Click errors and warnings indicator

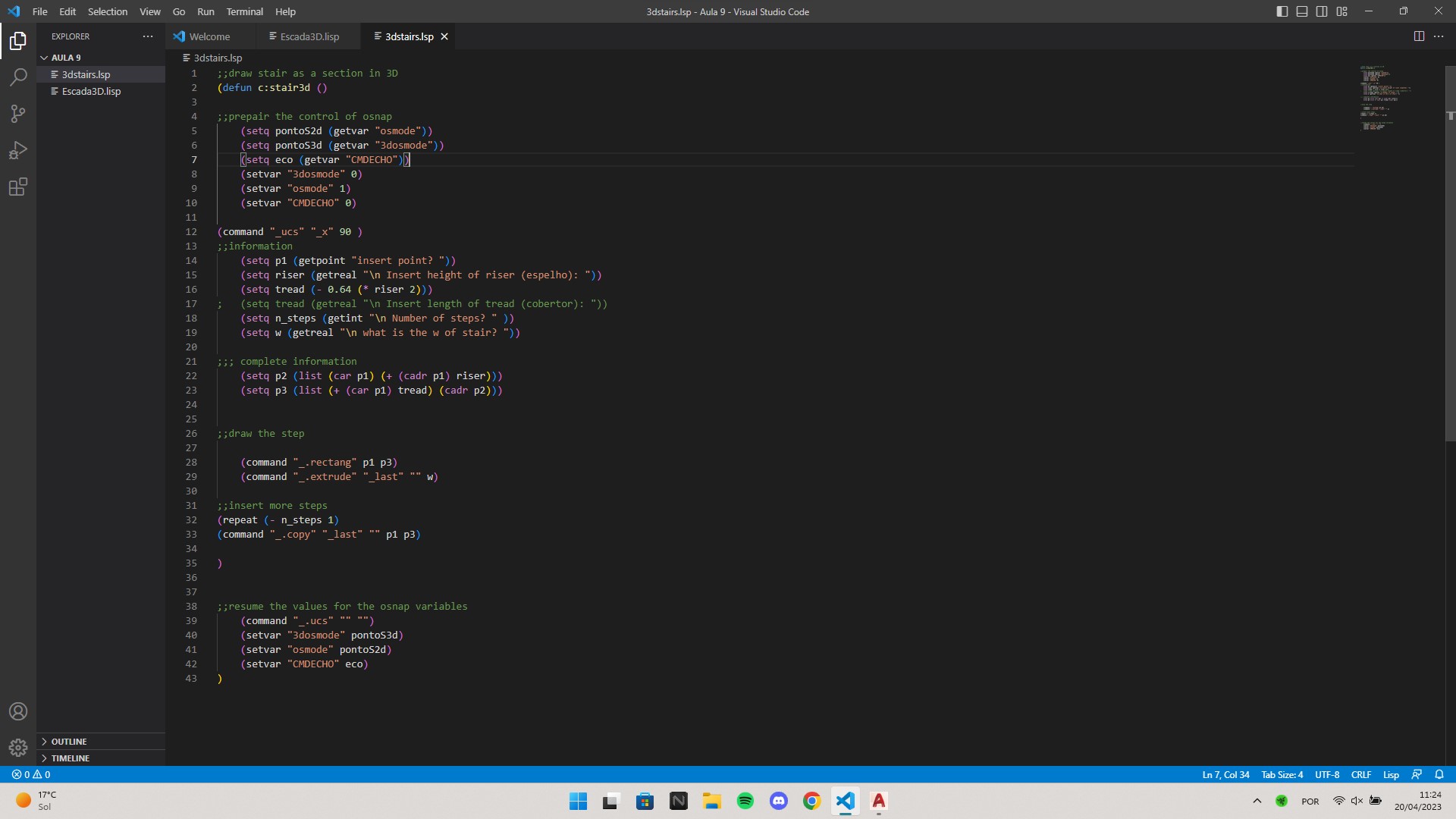pyautogui.click(x=31, y=774)
